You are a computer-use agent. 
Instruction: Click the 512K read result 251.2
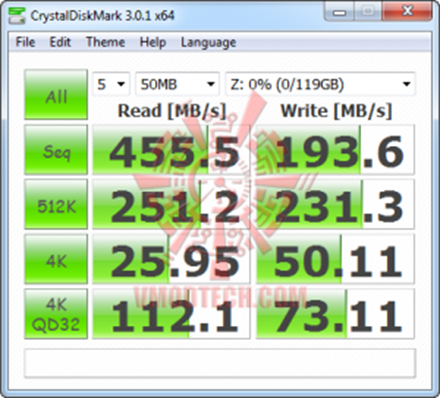171,204
